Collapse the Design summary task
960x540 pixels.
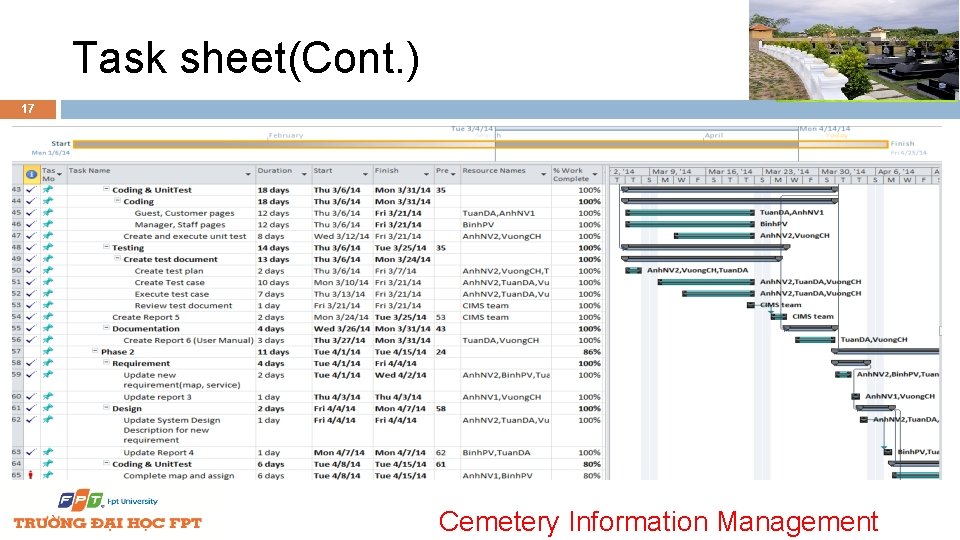point(106,408)
